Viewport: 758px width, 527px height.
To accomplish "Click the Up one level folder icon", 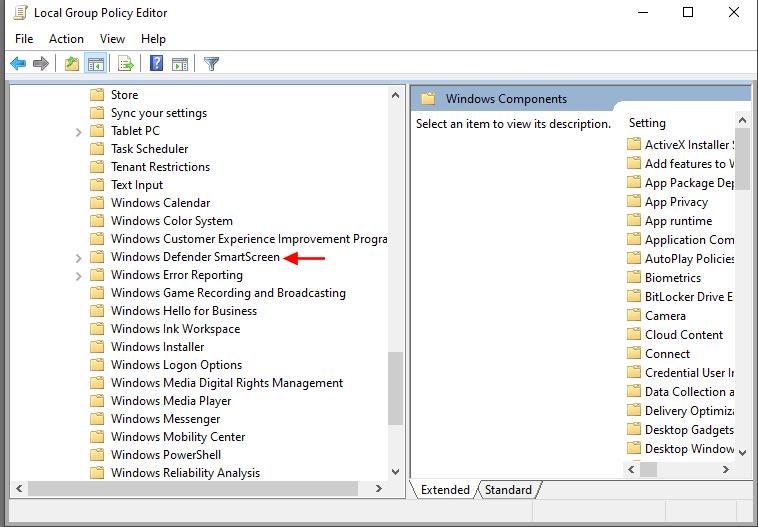I will pos(72,63).
